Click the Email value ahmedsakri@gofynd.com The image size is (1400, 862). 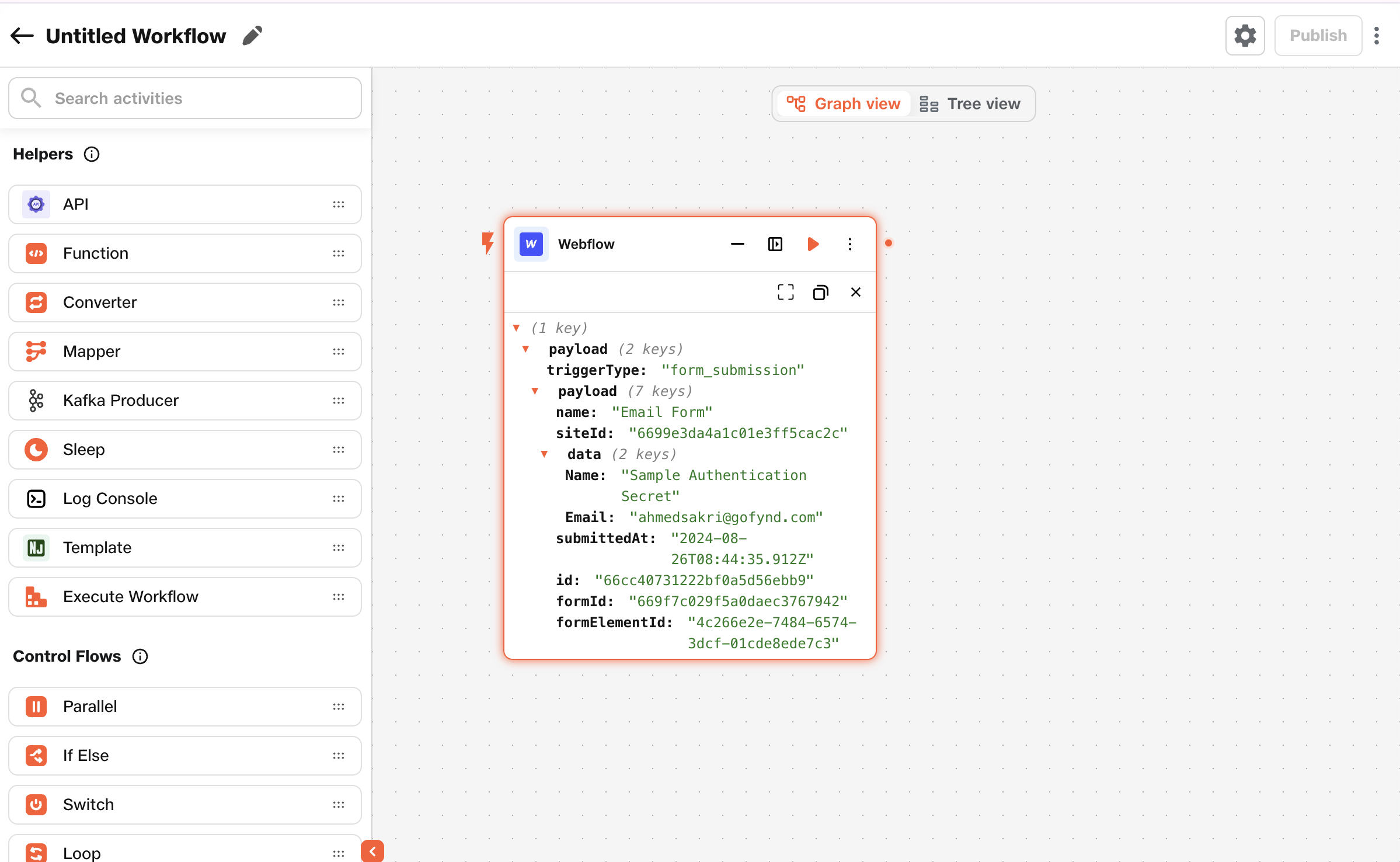[x=726, y=517]
